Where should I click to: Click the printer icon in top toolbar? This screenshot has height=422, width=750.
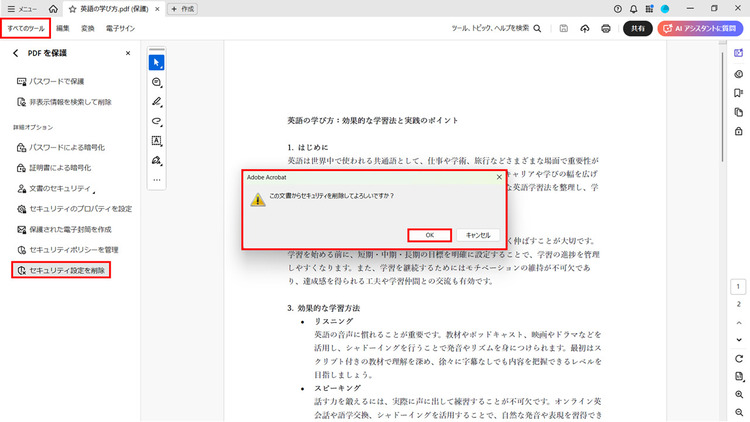click(606, 28)
